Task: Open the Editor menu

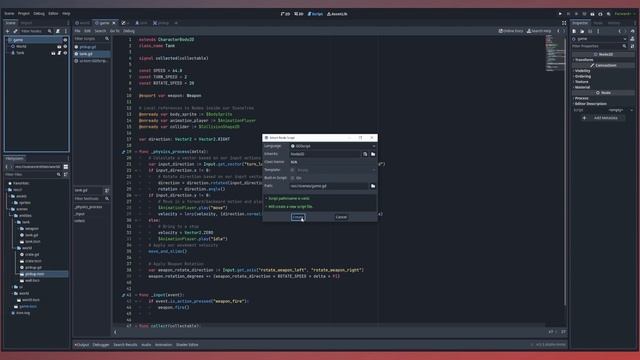Action: click(53, 13)
